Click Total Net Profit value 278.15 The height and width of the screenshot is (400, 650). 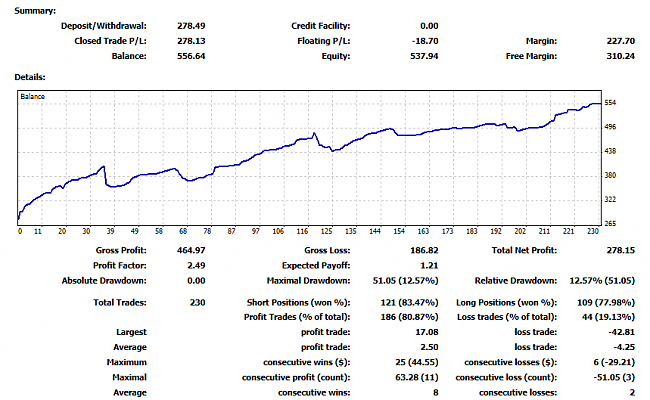click(x=621, y=250)
